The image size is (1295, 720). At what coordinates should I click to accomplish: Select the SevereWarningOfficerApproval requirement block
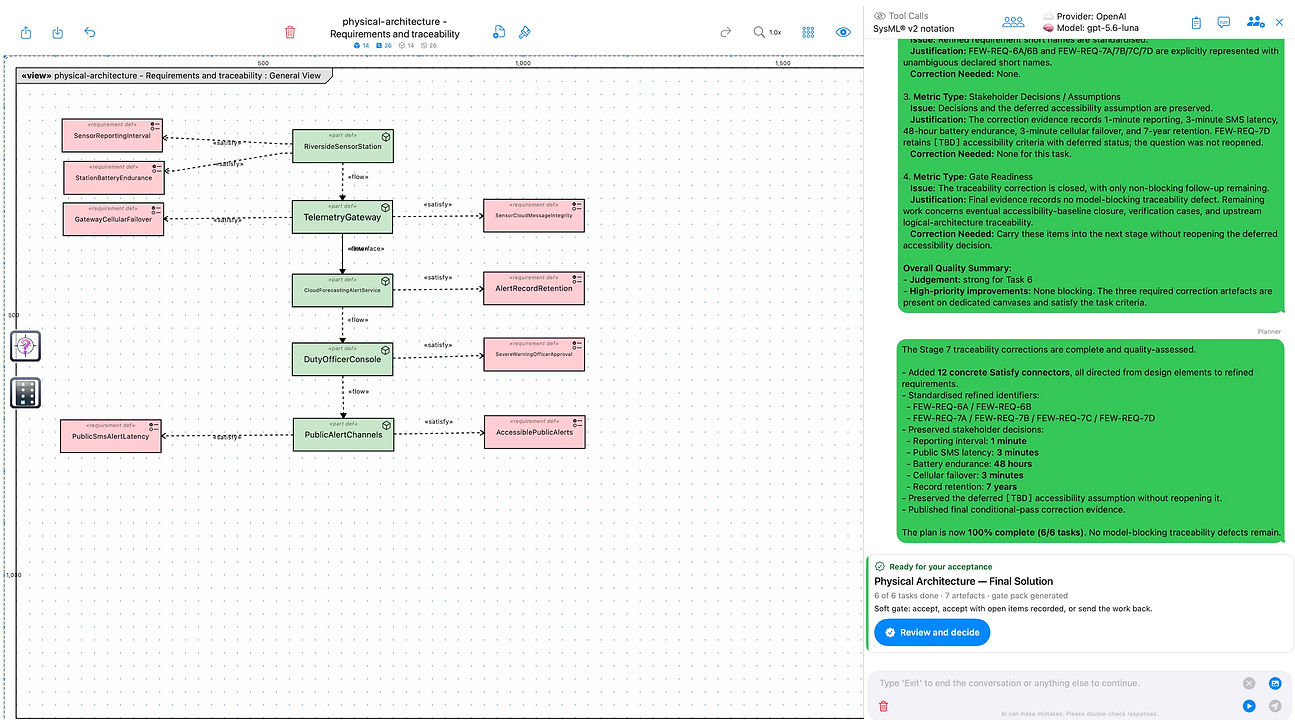(534, 354)
